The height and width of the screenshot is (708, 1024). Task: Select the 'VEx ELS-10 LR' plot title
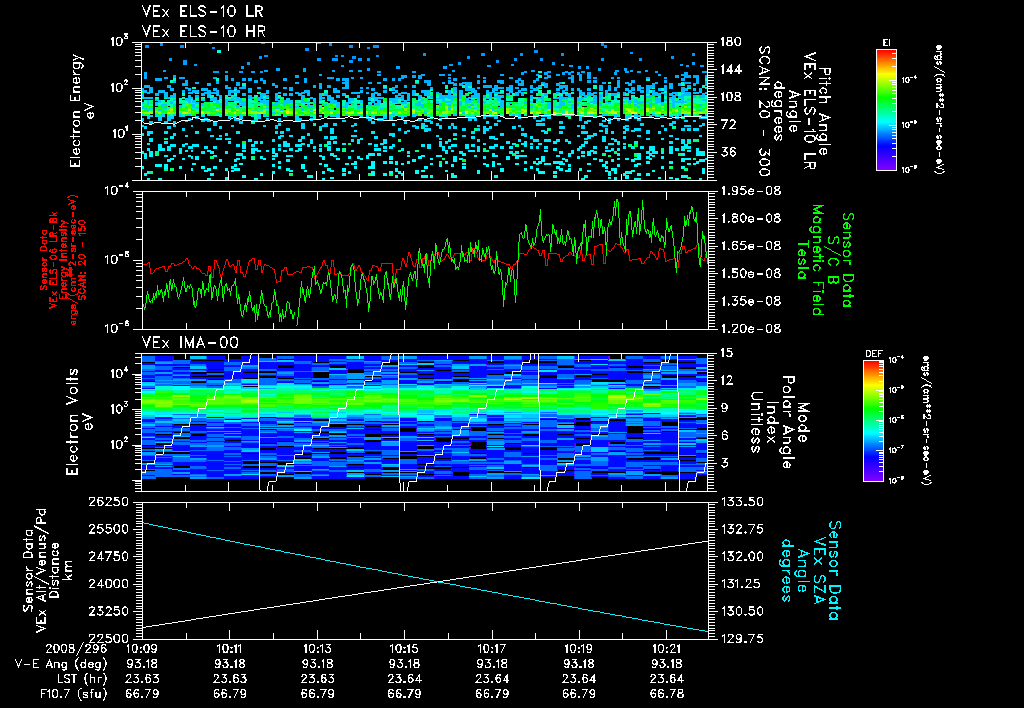click(x=203, y=12)
